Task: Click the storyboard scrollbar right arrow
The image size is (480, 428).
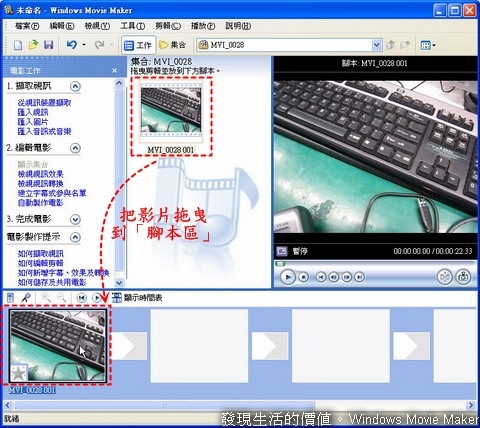Action: [471, 405]
